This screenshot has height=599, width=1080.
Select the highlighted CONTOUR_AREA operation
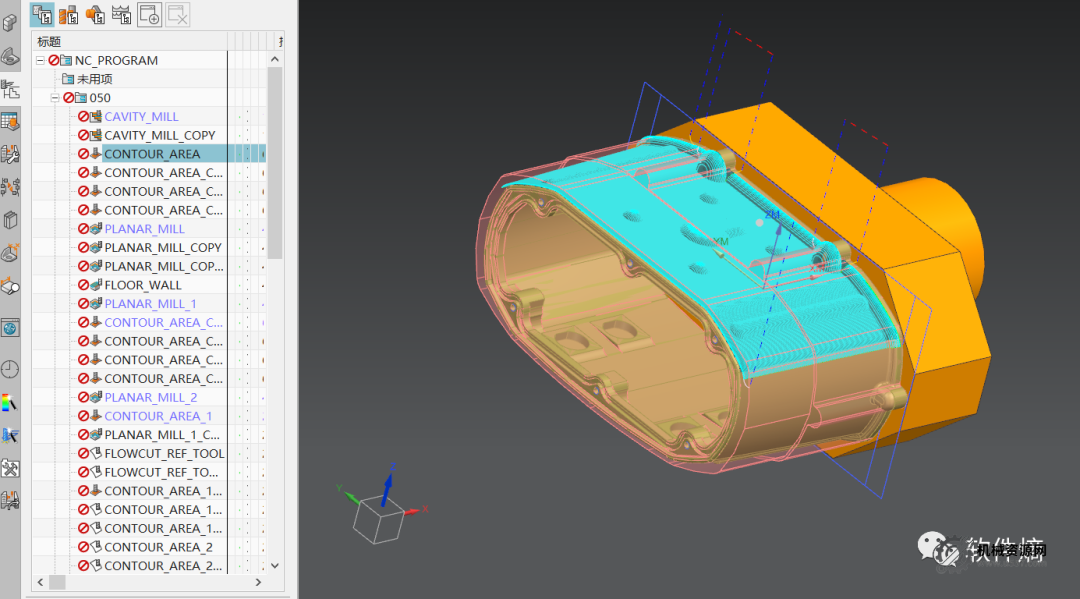click(152, 154)
